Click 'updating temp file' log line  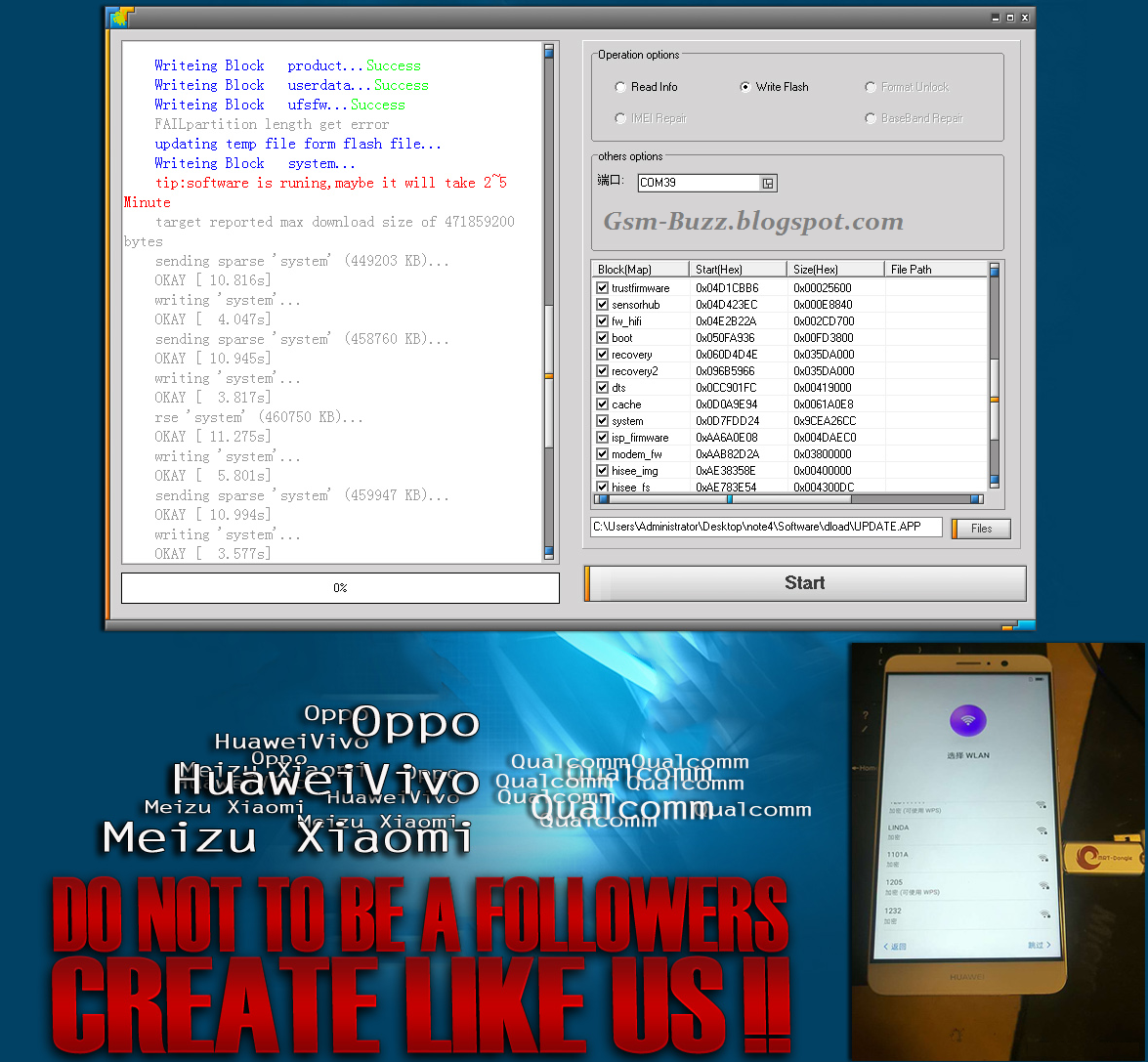click(298, 145)
